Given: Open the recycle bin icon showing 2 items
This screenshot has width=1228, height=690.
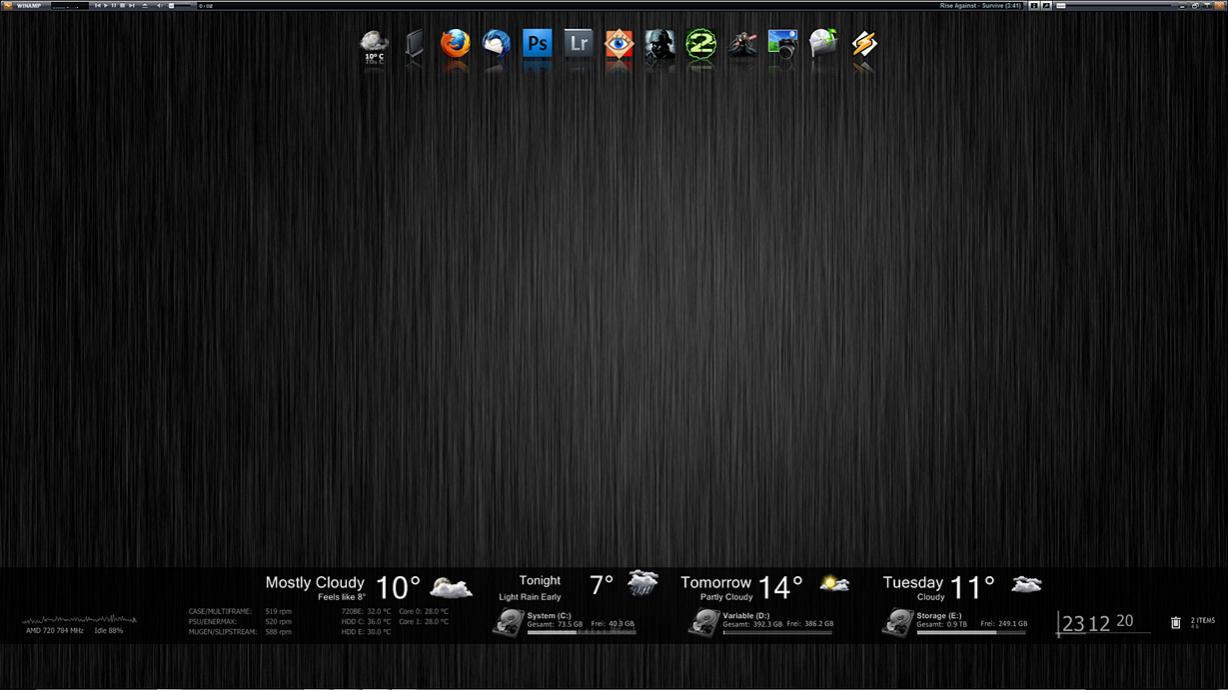Looking at the screenshot, I should (1176, 622).
